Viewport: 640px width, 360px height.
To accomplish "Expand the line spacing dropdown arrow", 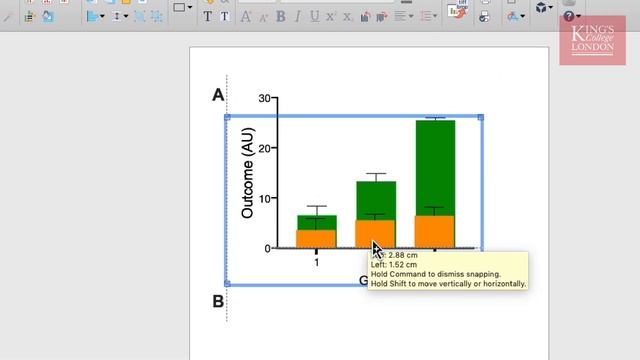I will click(x=435, y=16).
